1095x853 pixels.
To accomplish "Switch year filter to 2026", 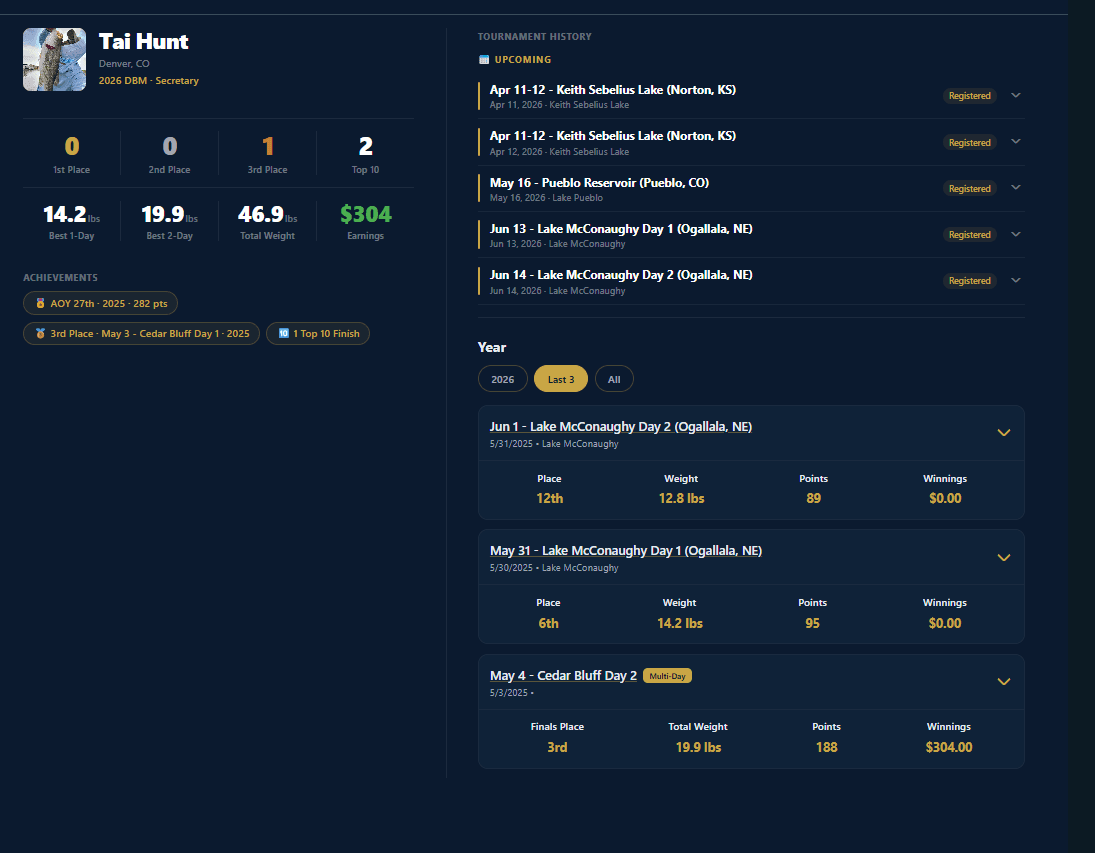I will (x=503, y=378).
